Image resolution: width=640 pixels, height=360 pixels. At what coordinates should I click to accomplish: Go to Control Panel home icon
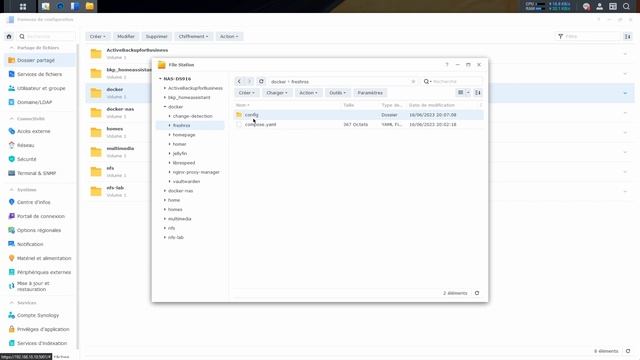click(9, 36)
